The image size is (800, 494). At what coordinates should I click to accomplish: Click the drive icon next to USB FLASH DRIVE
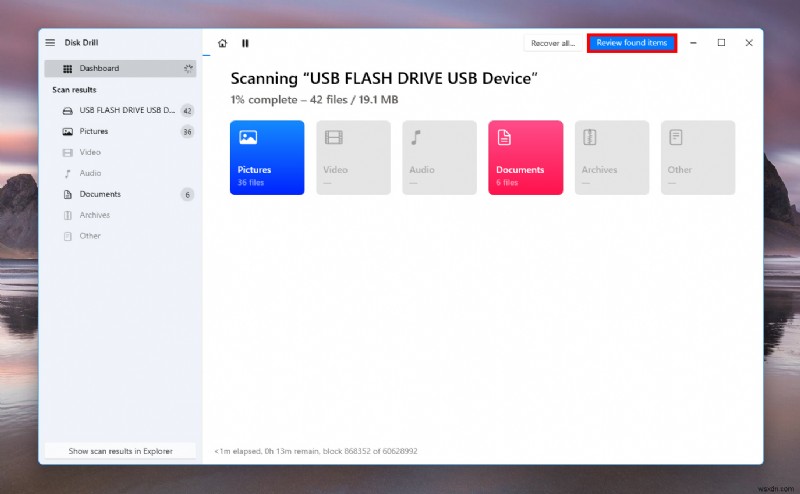click(67, 111)
